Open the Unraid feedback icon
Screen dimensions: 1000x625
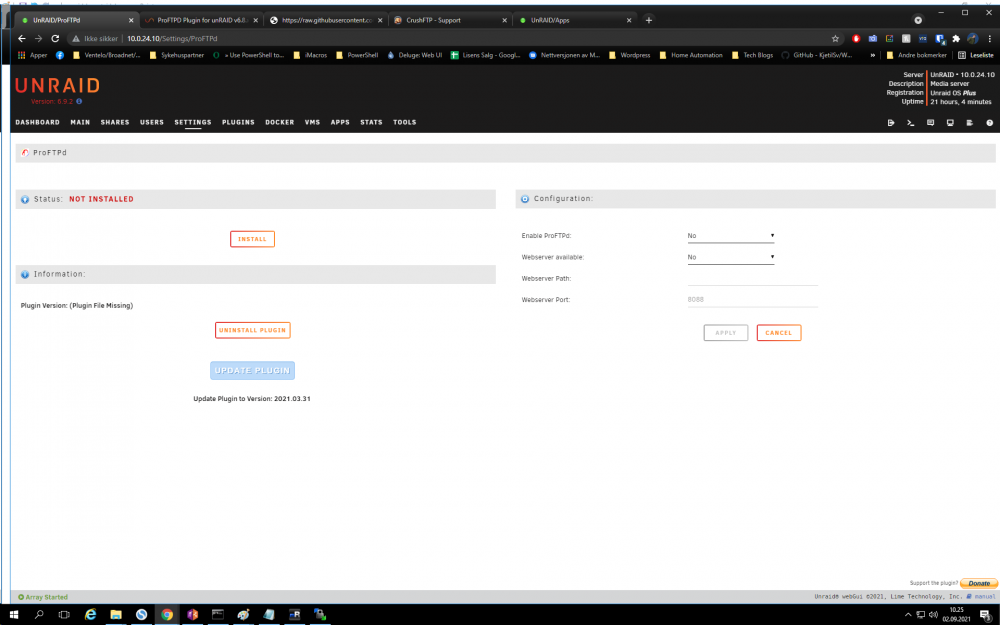pos(930,122)
